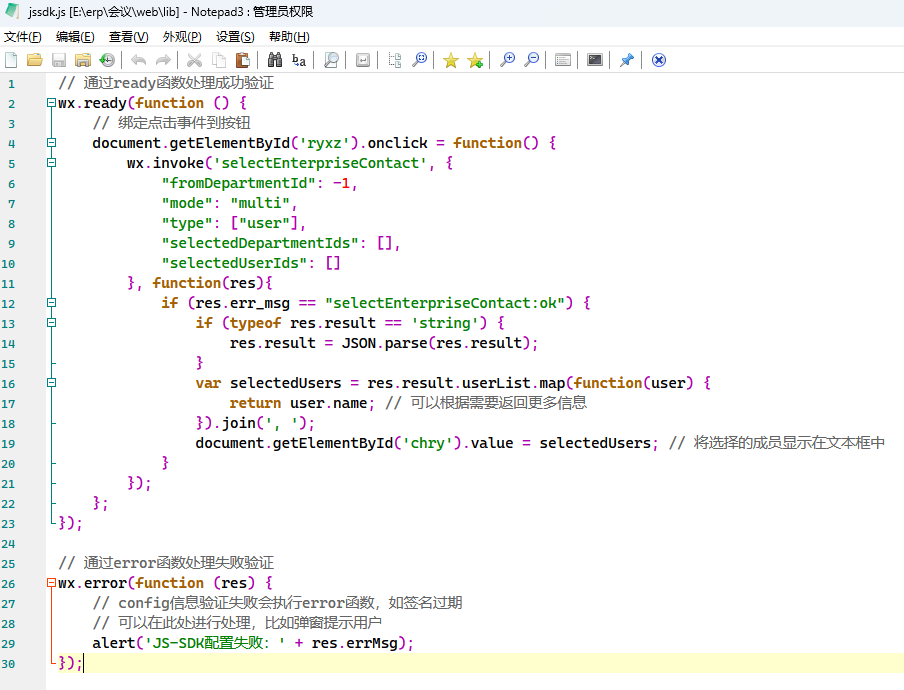Collapse the onclick function fold on line 4

click(51, 142)
